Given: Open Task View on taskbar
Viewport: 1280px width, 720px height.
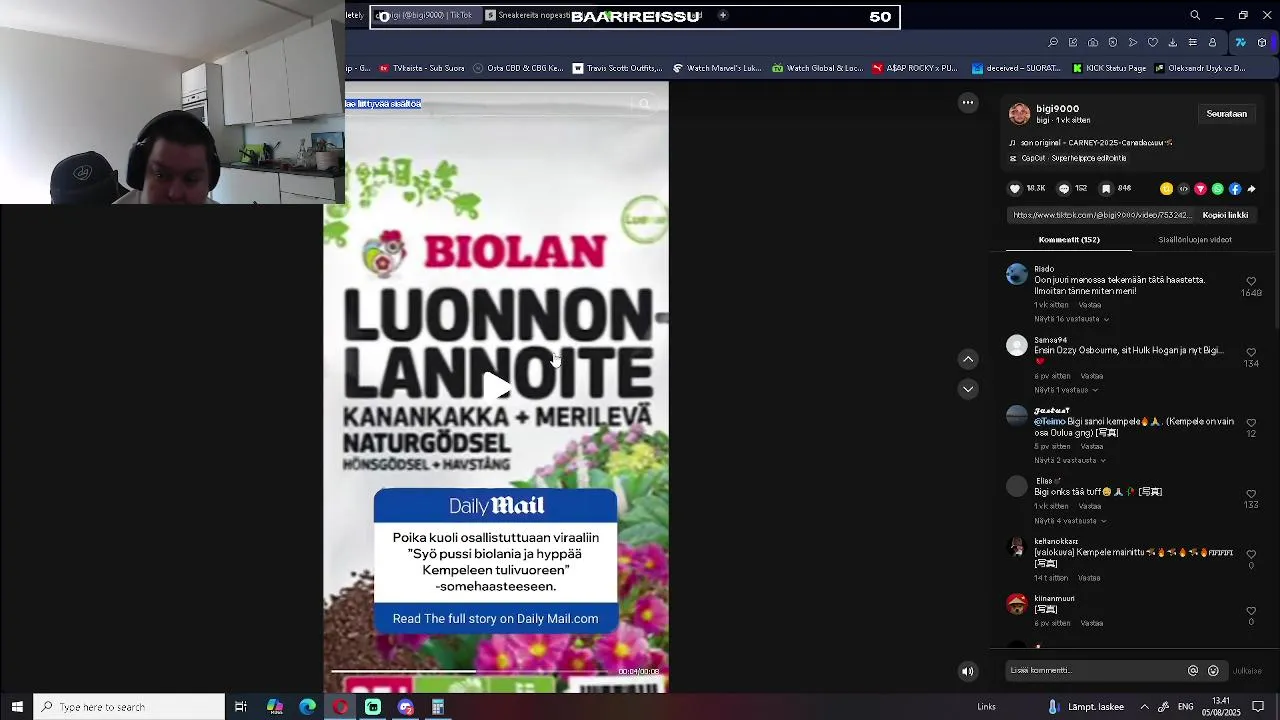Looking at the screenshot, I should pos(241,707).
